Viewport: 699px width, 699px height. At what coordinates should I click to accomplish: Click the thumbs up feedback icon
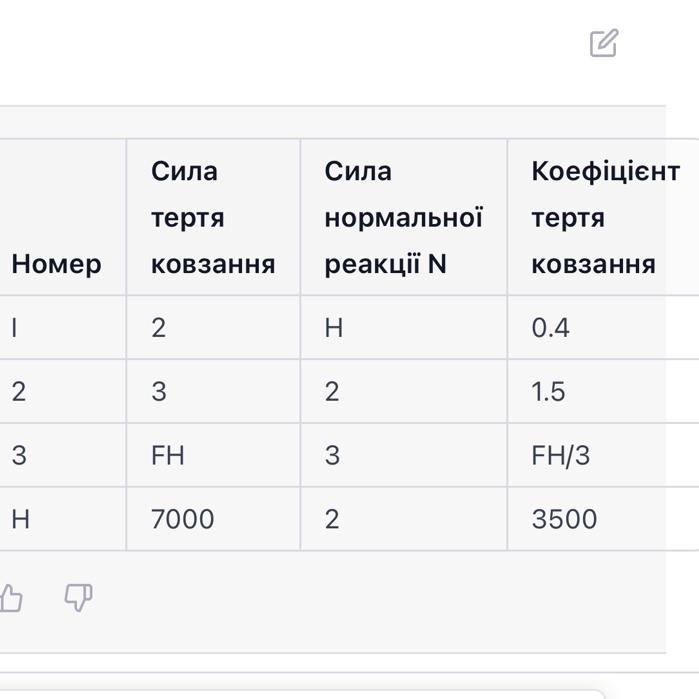click(11, 597)
